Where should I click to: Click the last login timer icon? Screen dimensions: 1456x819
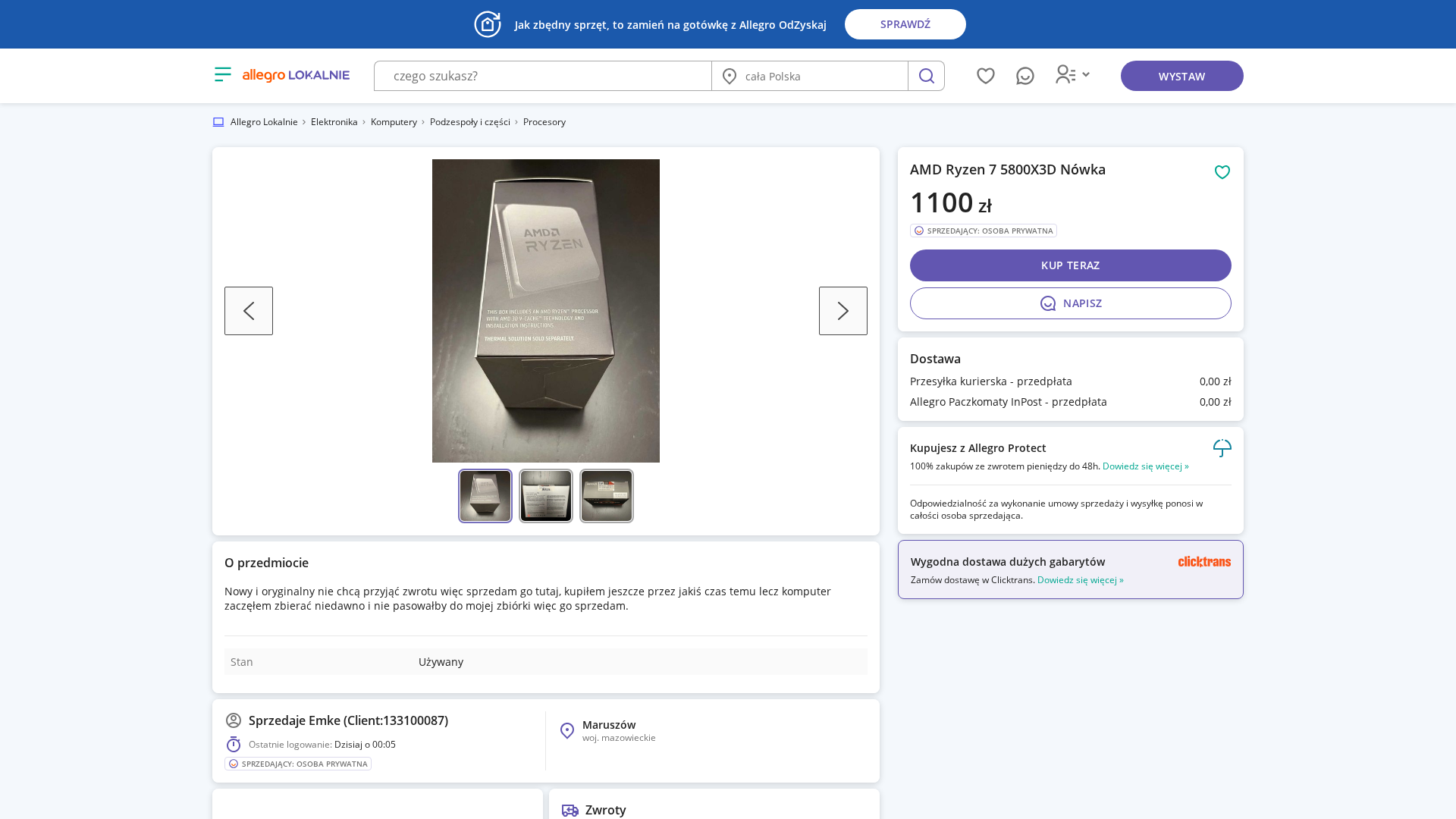(x=234, y=745)
